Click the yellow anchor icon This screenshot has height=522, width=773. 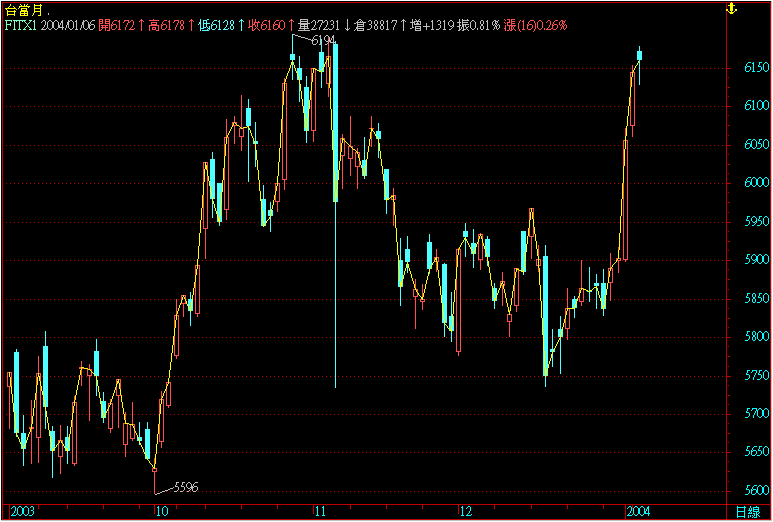click(x=732, y=8)
